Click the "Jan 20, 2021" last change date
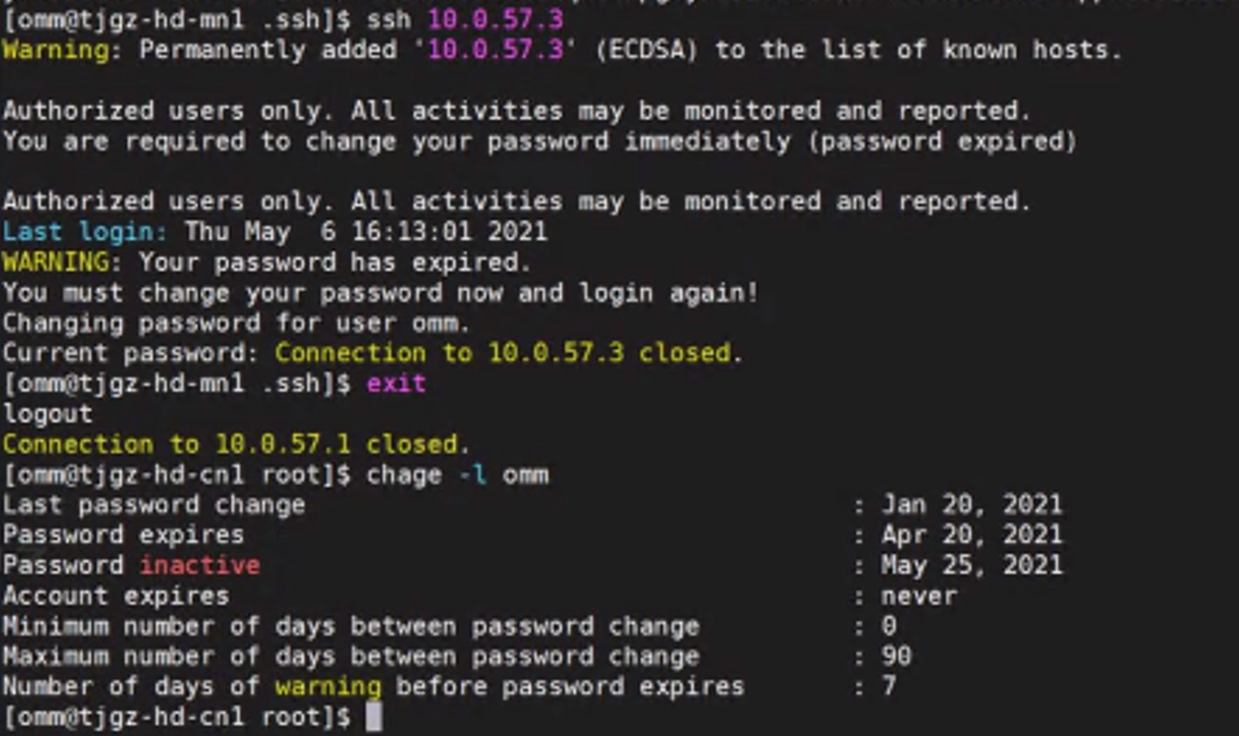Screen dimensions: 1239x736 pos(971,505)
